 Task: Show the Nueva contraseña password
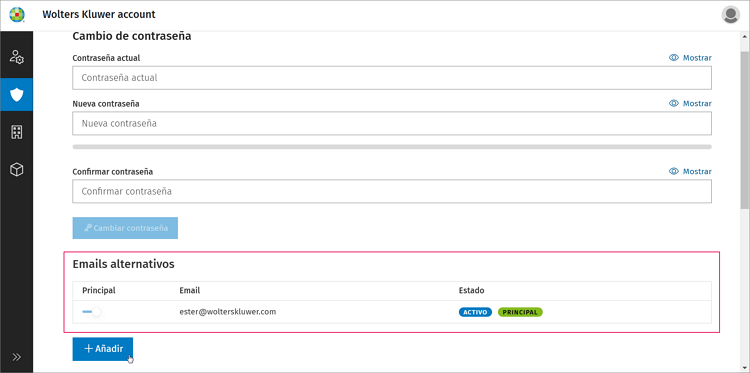coord(690,103)
